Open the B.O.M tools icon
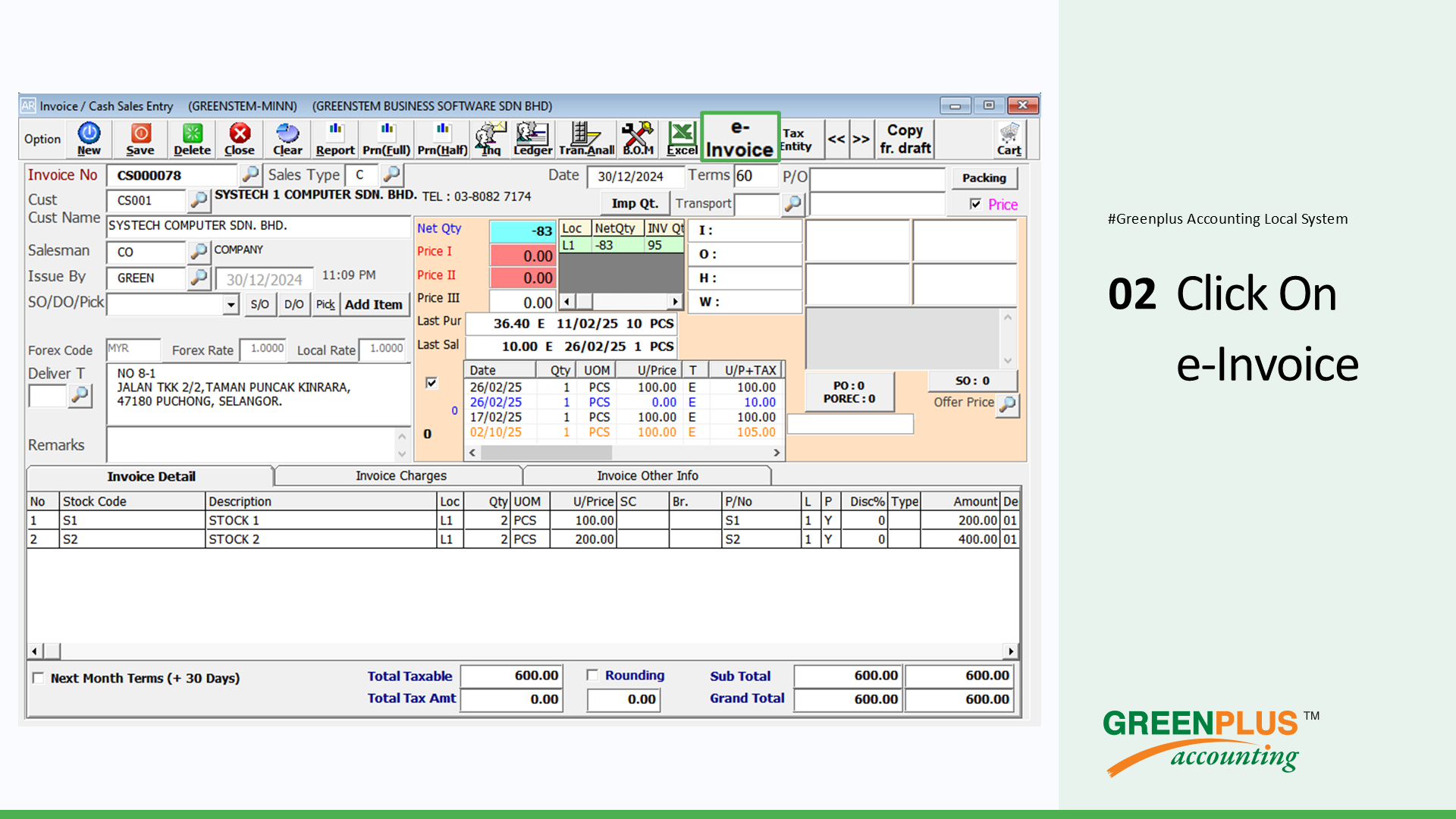Image resolution: width=1456 pixels, height=819 pixels. pyautogui.click(x=638, y=139)
